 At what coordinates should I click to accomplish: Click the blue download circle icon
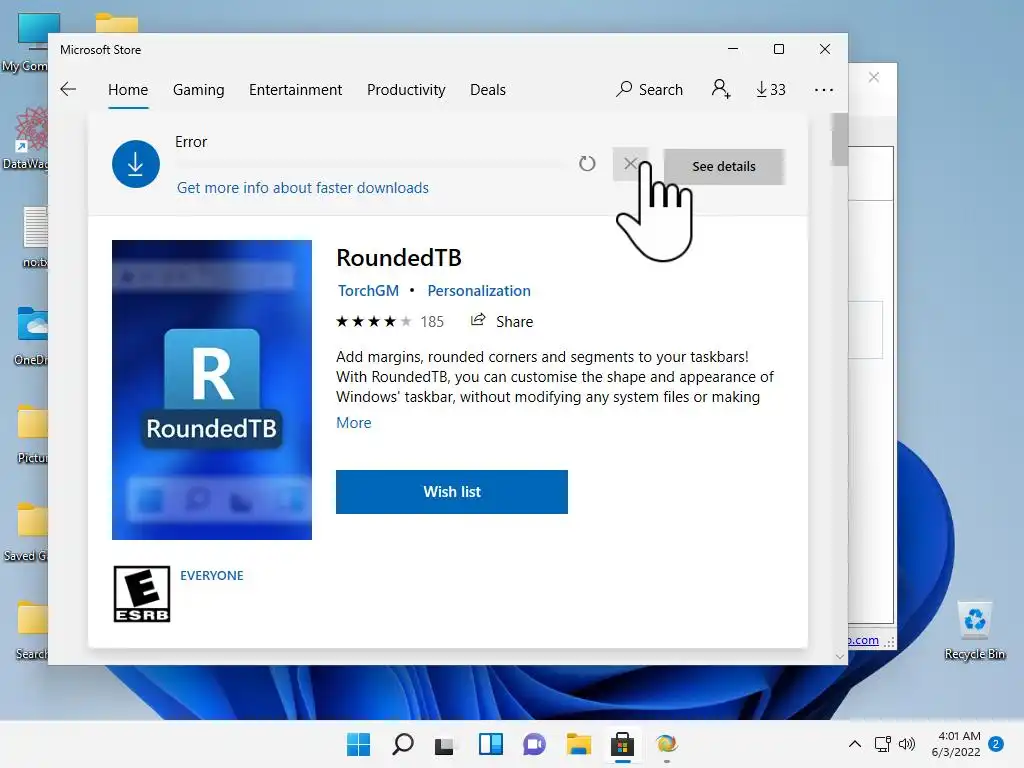(x=136, y=164)
